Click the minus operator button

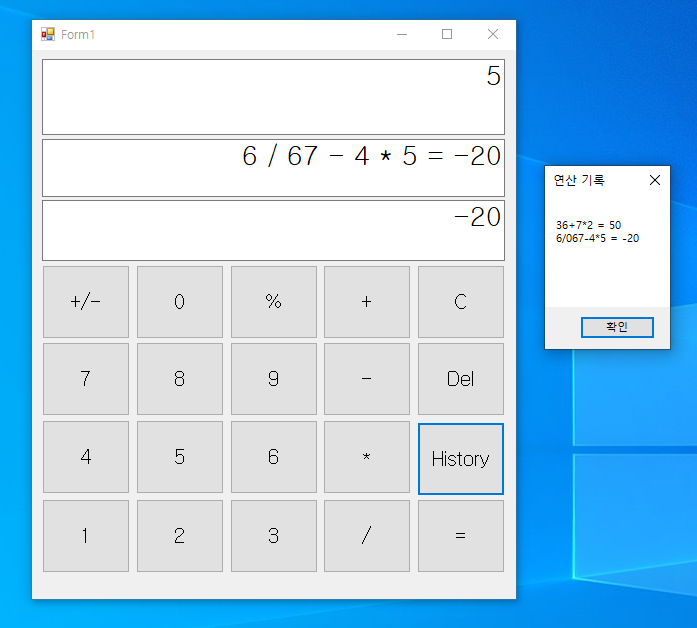(367, 379)
